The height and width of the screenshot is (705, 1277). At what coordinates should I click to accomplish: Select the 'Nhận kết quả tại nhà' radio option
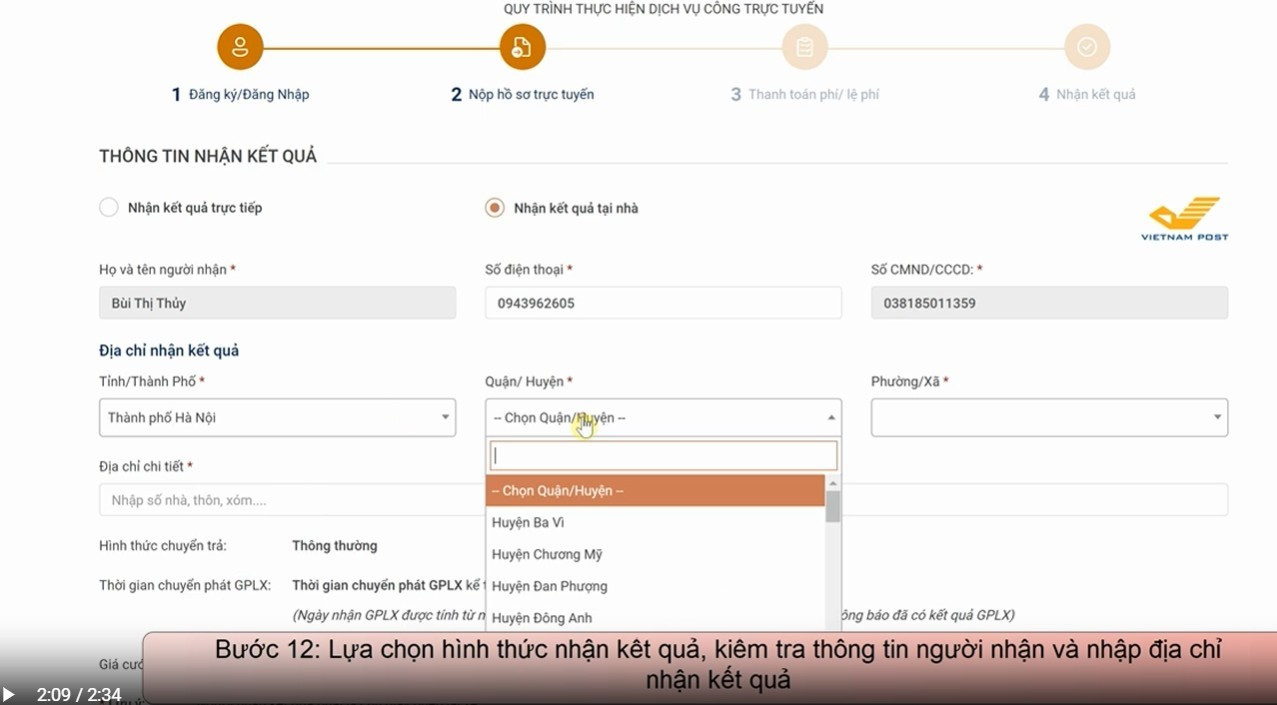click(494, 207)
